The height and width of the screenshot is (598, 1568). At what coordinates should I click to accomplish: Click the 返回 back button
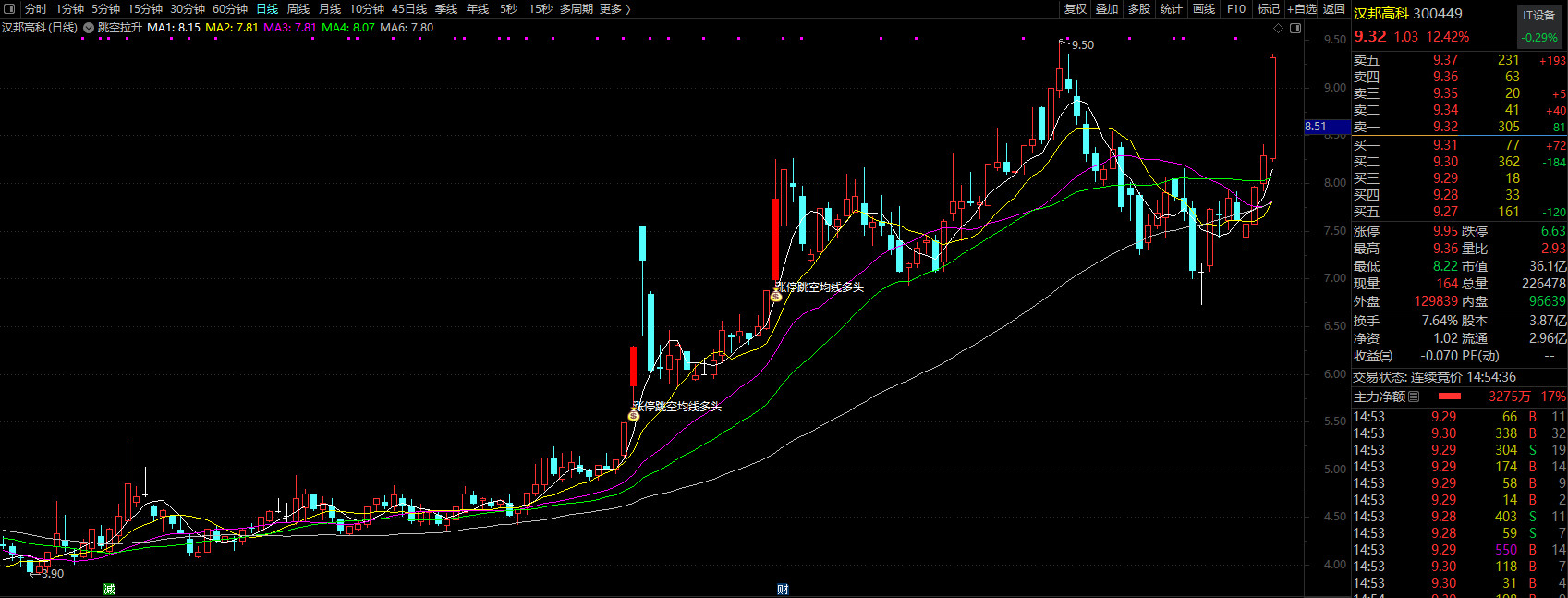(1334, 8)
